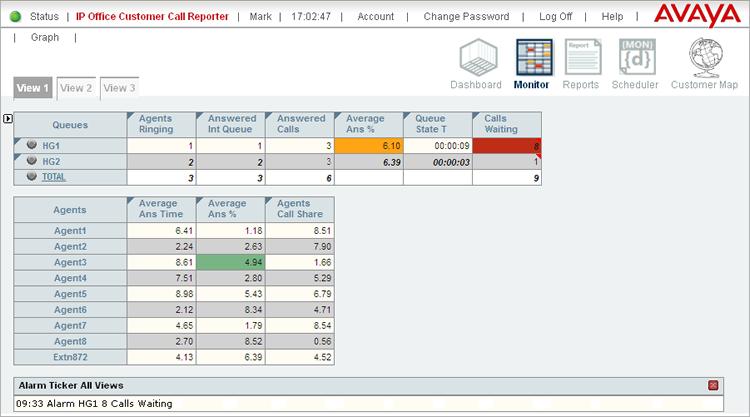The image size is (750, 417).
Task: Expand the queues table side arrow
Action: pyautogui.click(x=8, y=118)
